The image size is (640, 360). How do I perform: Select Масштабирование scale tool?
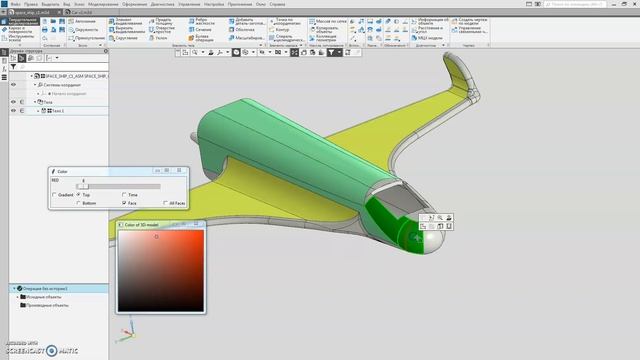coord(247,38)
